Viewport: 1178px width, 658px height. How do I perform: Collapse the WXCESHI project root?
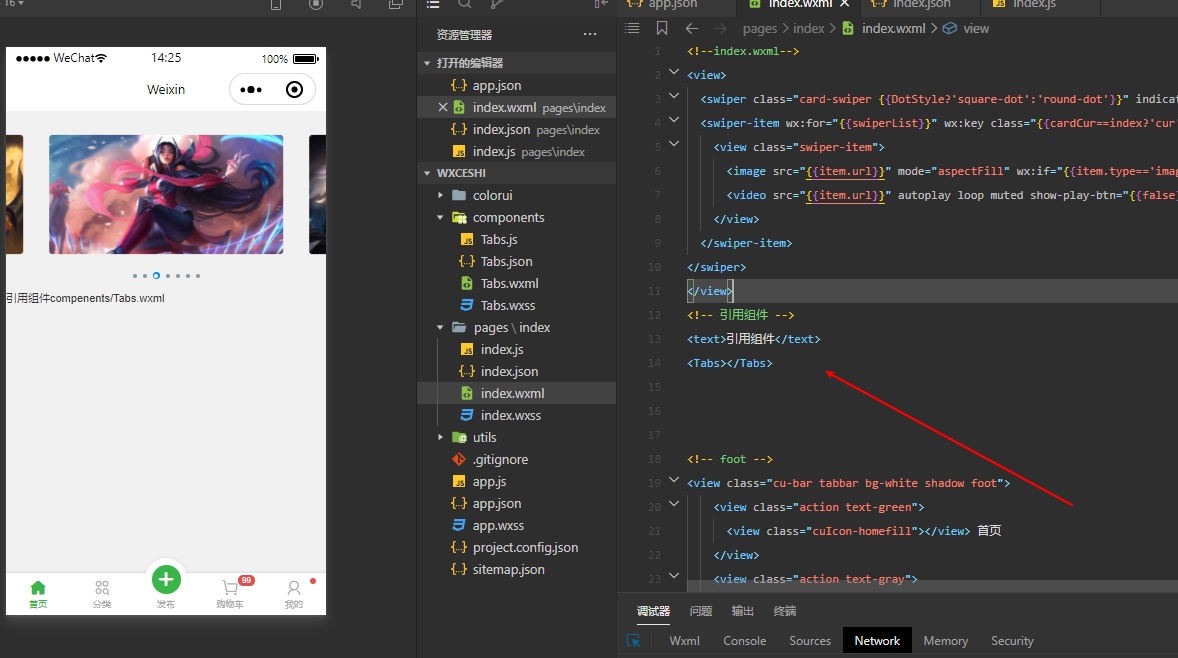pyautogui.click(x=427, y=173)
